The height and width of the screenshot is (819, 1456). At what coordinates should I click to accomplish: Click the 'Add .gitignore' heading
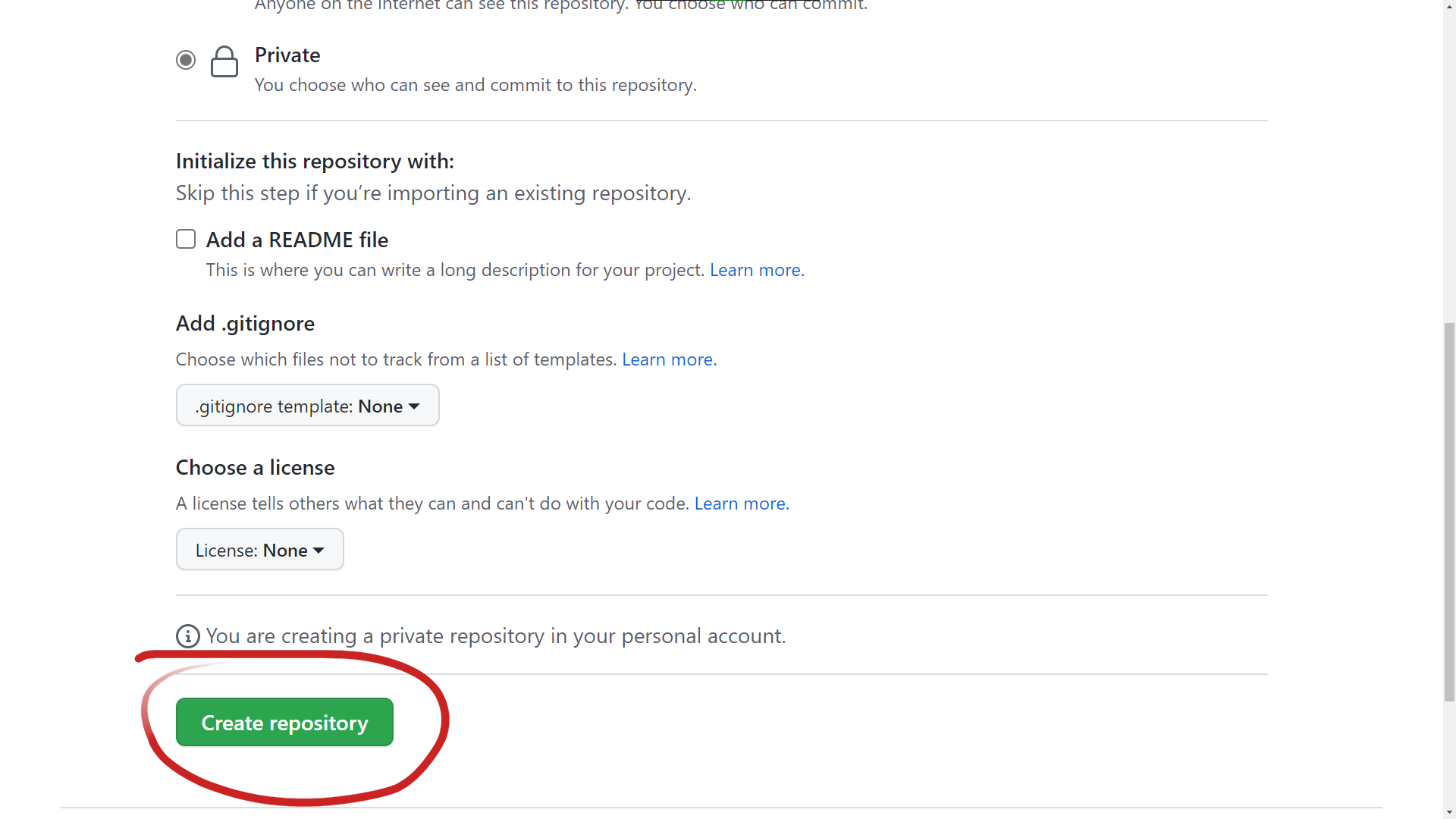click(x=245, y=323)
